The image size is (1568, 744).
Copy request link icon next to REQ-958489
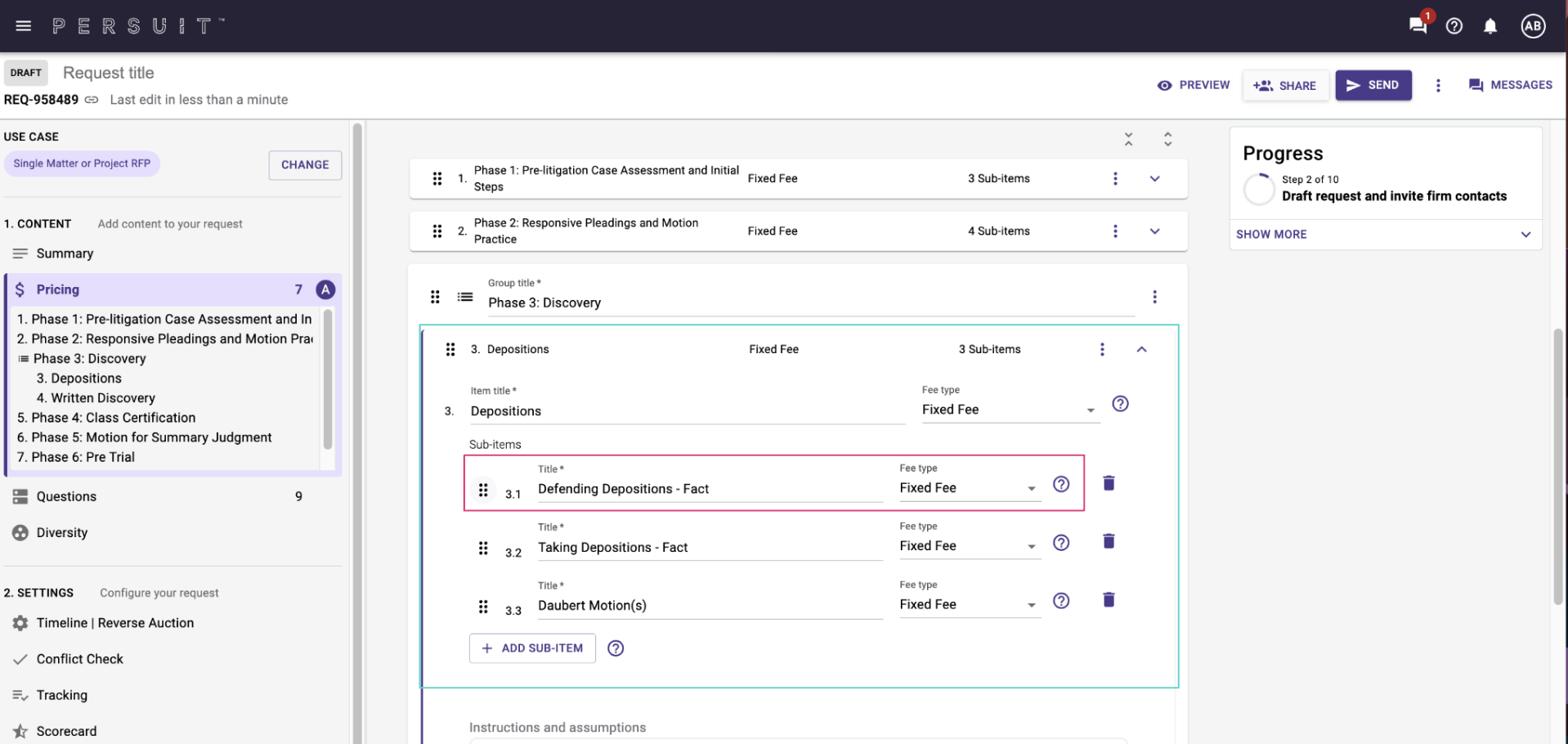(92, 100)
